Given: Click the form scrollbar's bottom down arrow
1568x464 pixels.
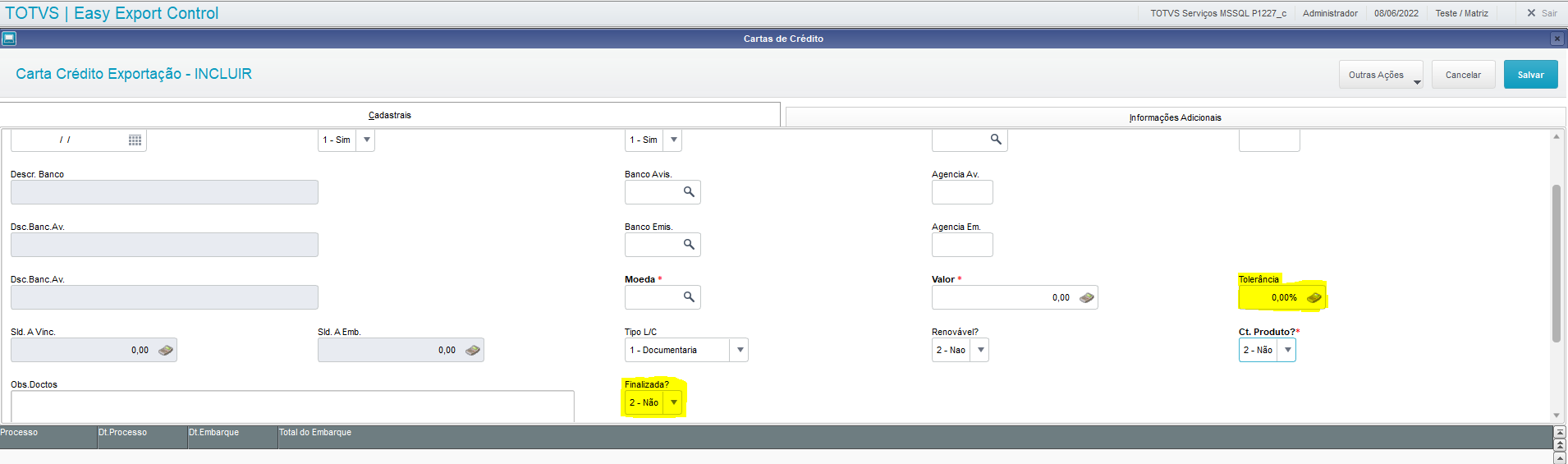Looking at the screenshot, I should (1557, 416).
